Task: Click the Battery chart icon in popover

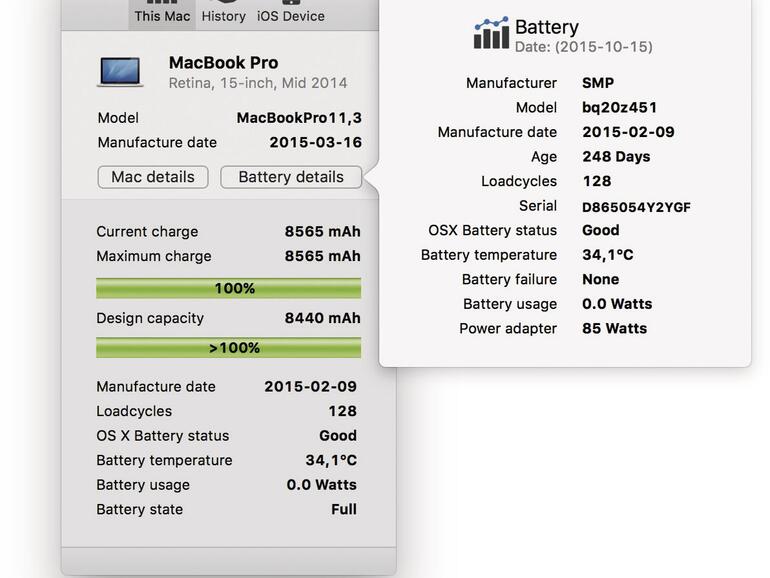Action: (x=491, y=33)
